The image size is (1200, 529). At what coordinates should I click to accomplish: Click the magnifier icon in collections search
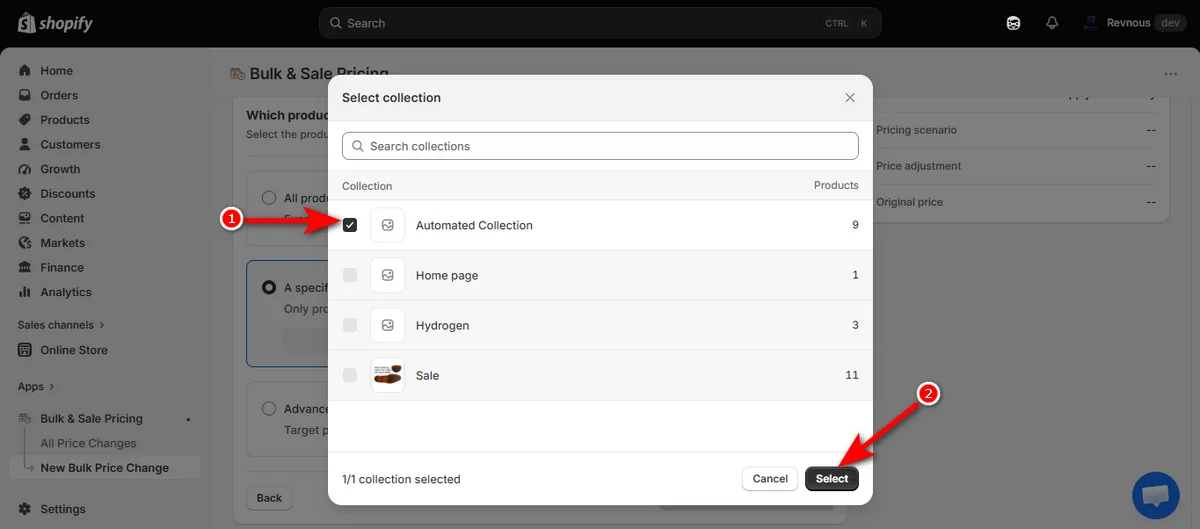(x=358, y=146)
